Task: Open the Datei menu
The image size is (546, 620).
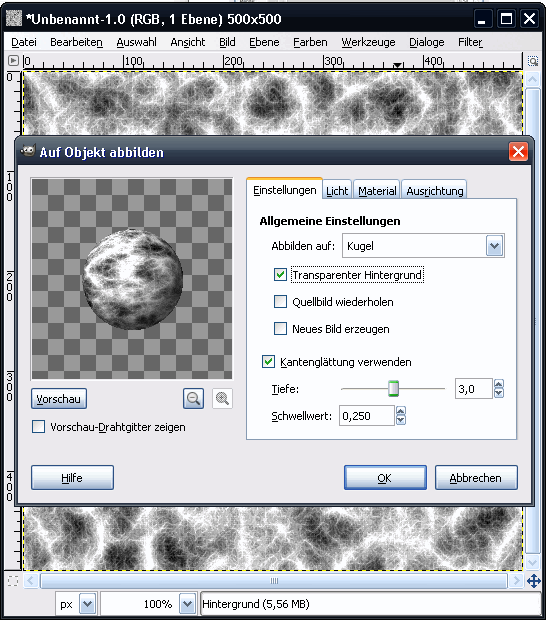Action: click(24, 42)
